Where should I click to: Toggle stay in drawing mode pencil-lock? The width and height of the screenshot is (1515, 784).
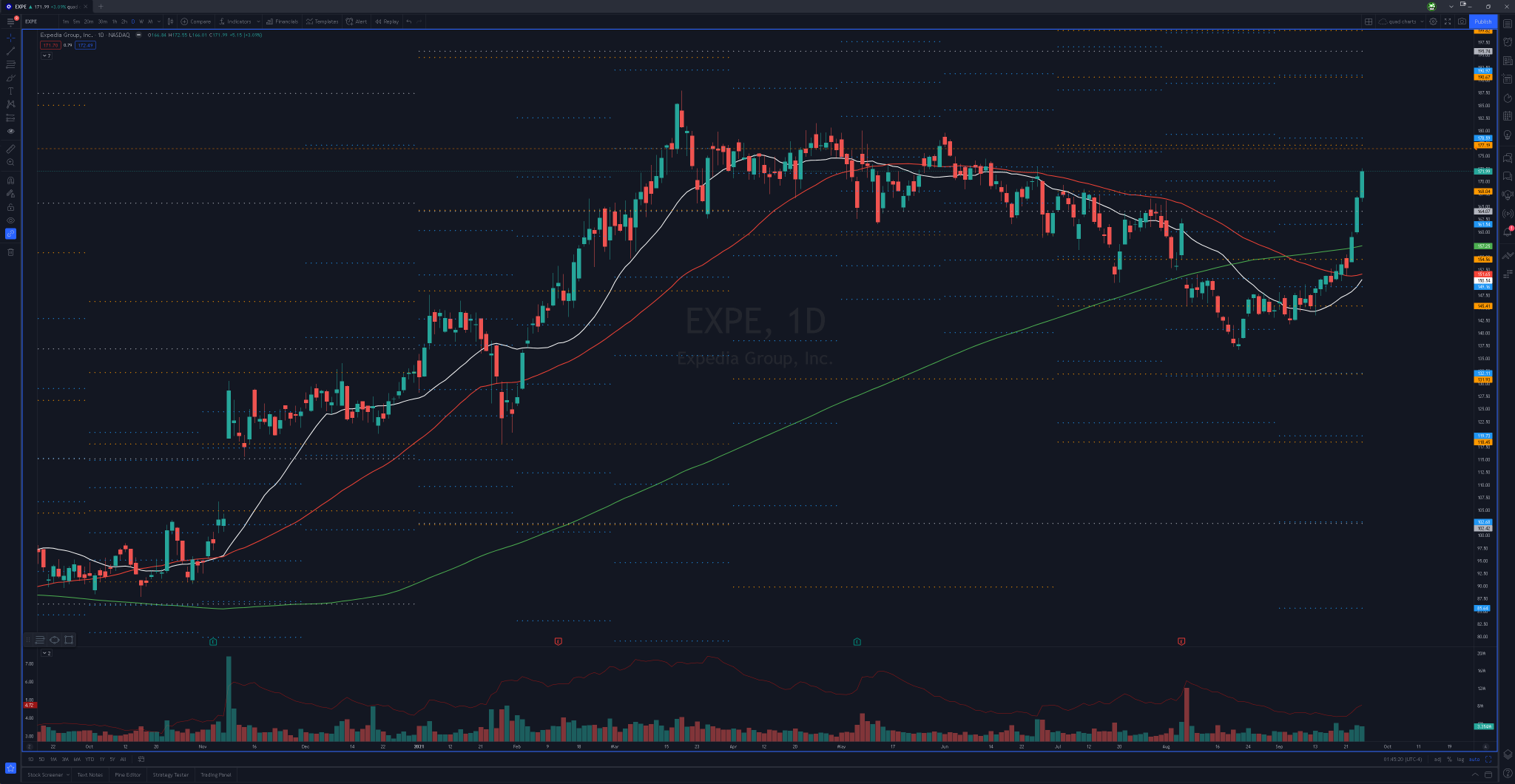click(x=10, y=194)
